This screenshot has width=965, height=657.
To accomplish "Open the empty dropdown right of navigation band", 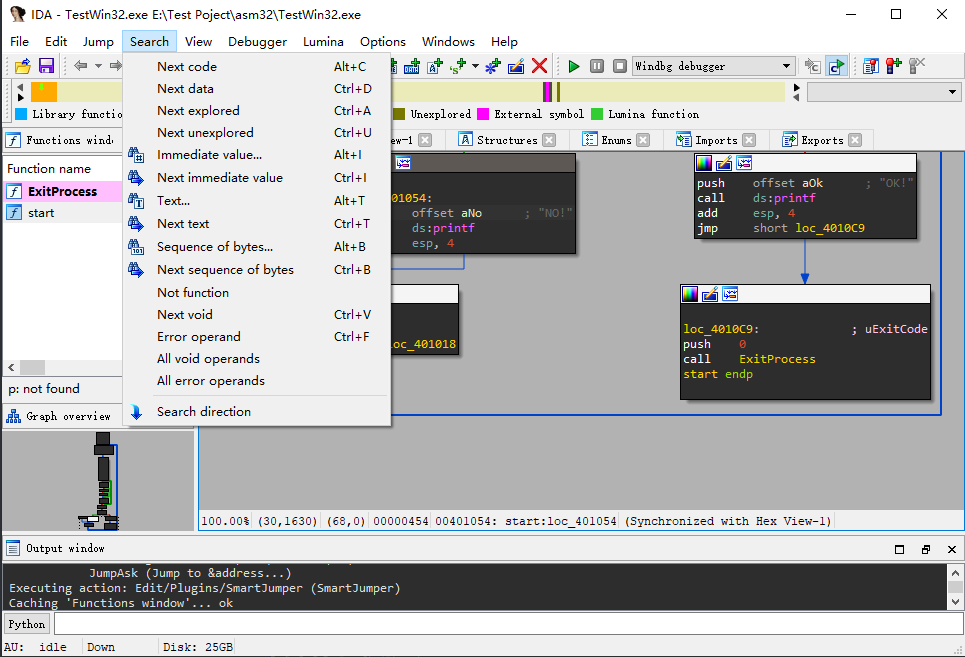I will click(884, 92).
